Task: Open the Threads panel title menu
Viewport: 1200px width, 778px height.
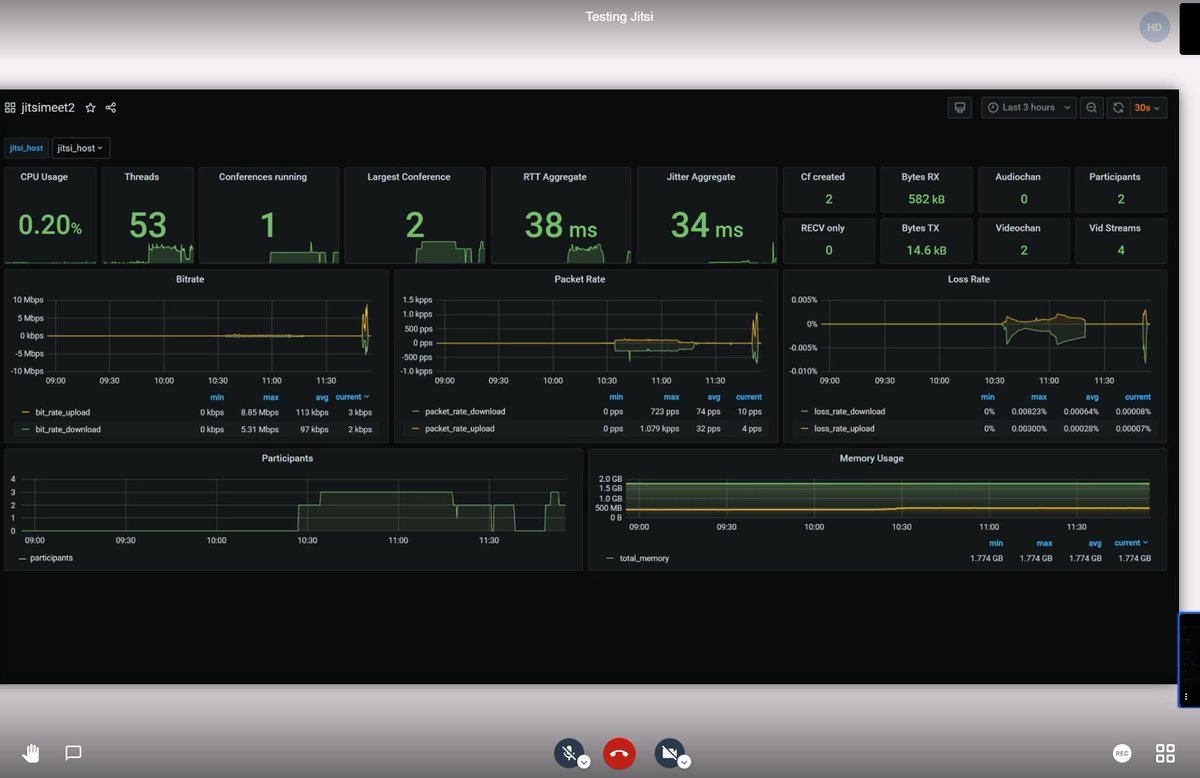Action: (142, 177)
